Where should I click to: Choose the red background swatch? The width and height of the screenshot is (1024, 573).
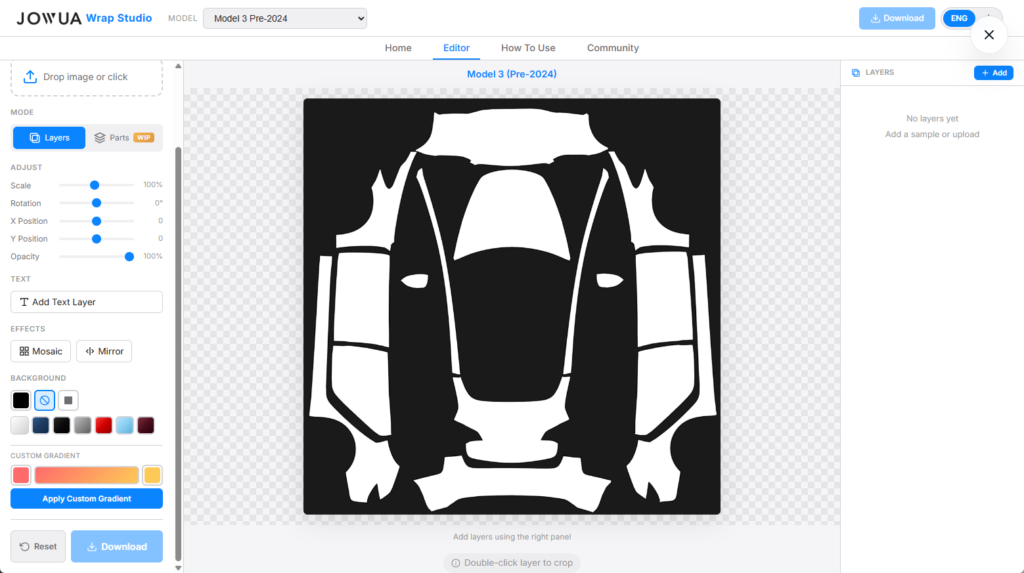(104, 425)
